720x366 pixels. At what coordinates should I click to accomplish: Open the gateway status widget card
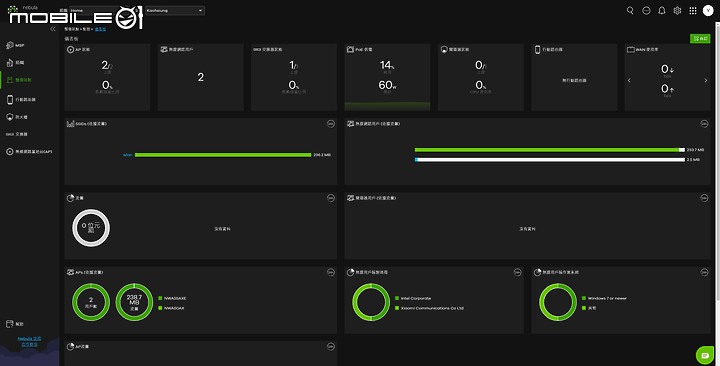point(481,77)
